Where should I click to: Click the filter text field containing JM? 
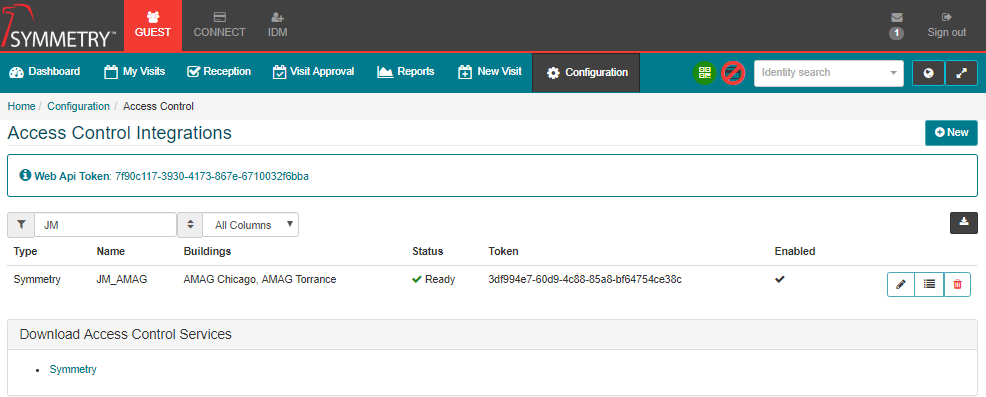point(106,225)
